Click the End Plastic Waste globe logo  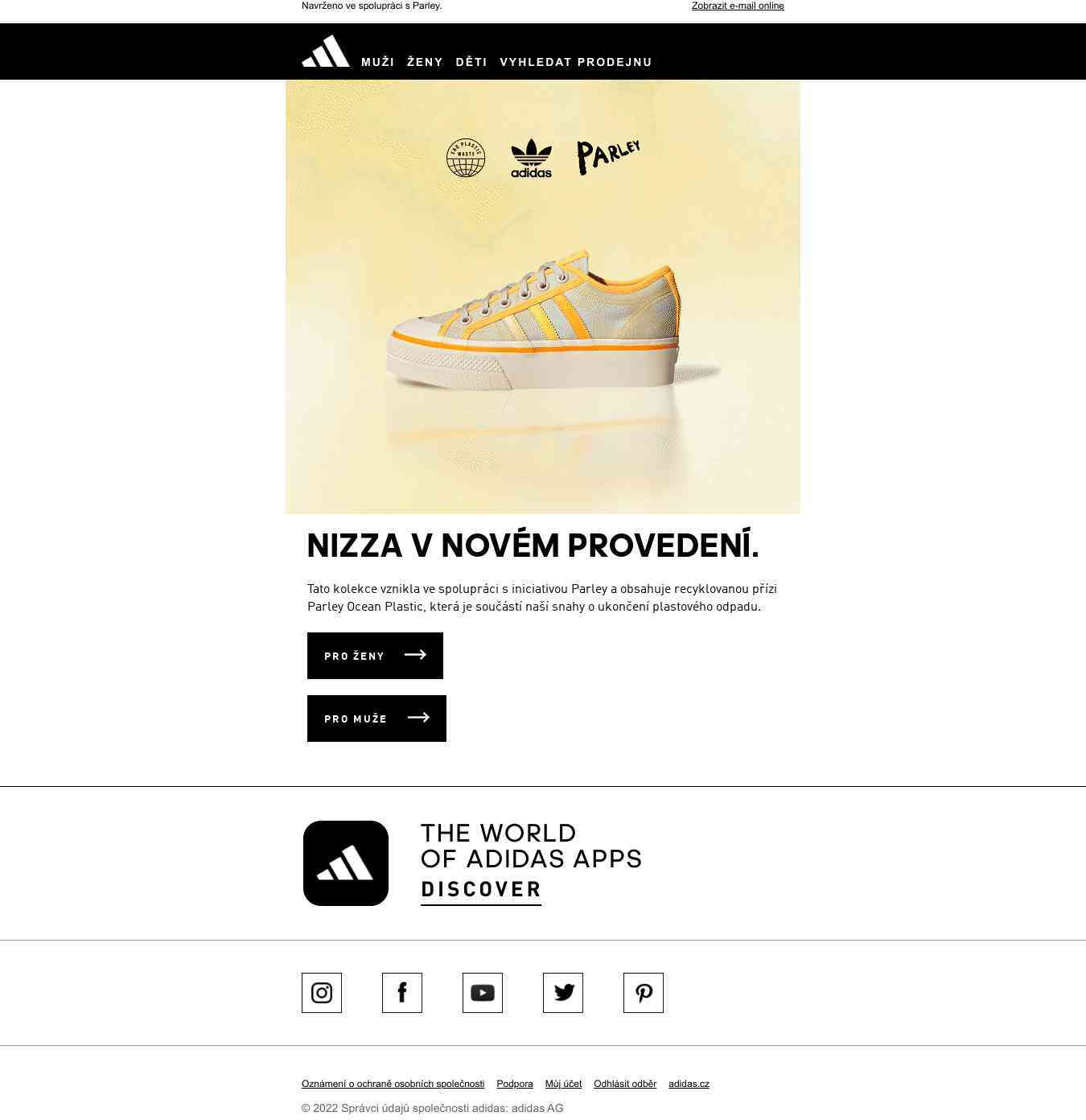[x=466, y=158]
